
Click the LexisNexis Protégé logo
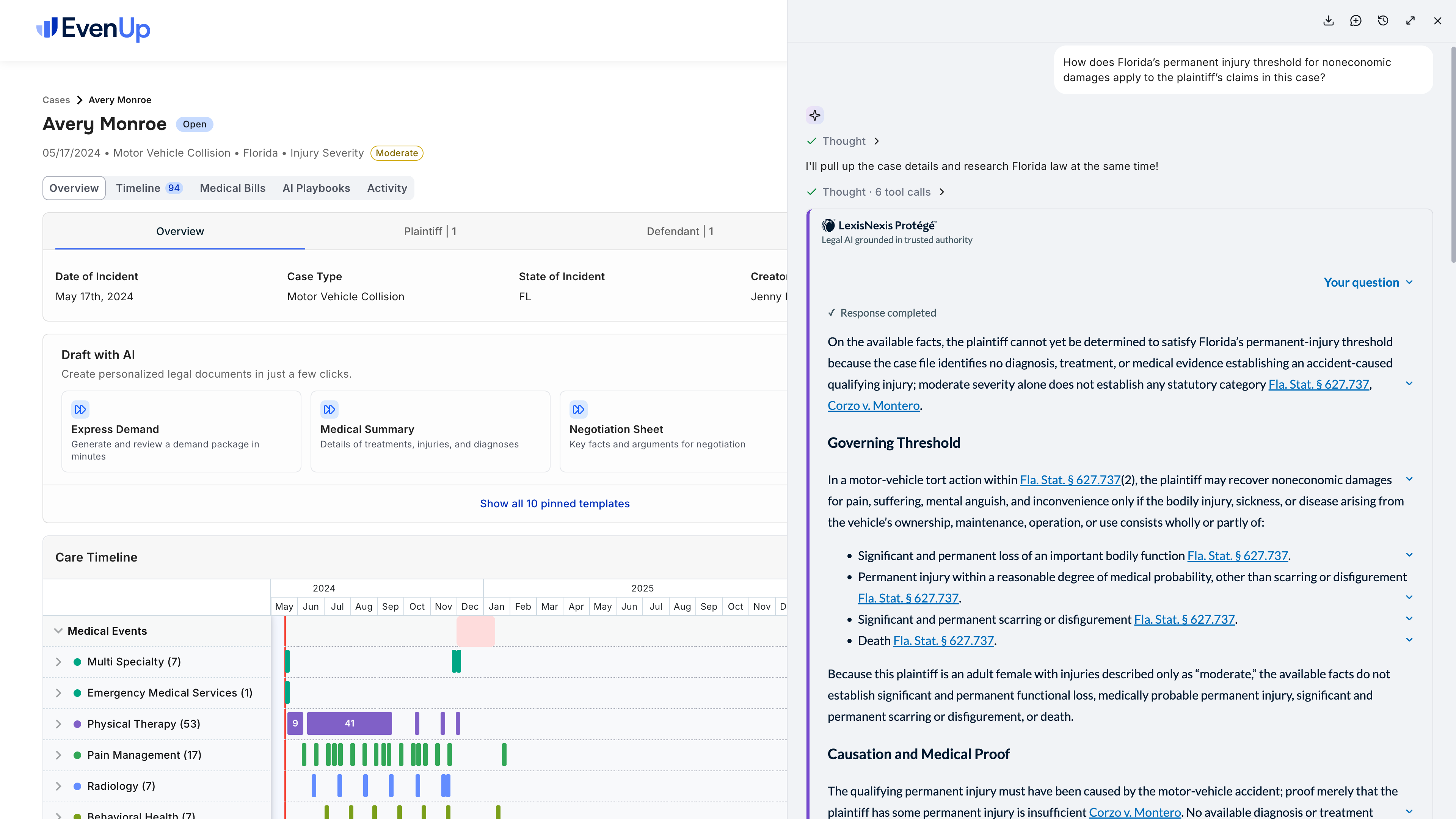[879, 226]
